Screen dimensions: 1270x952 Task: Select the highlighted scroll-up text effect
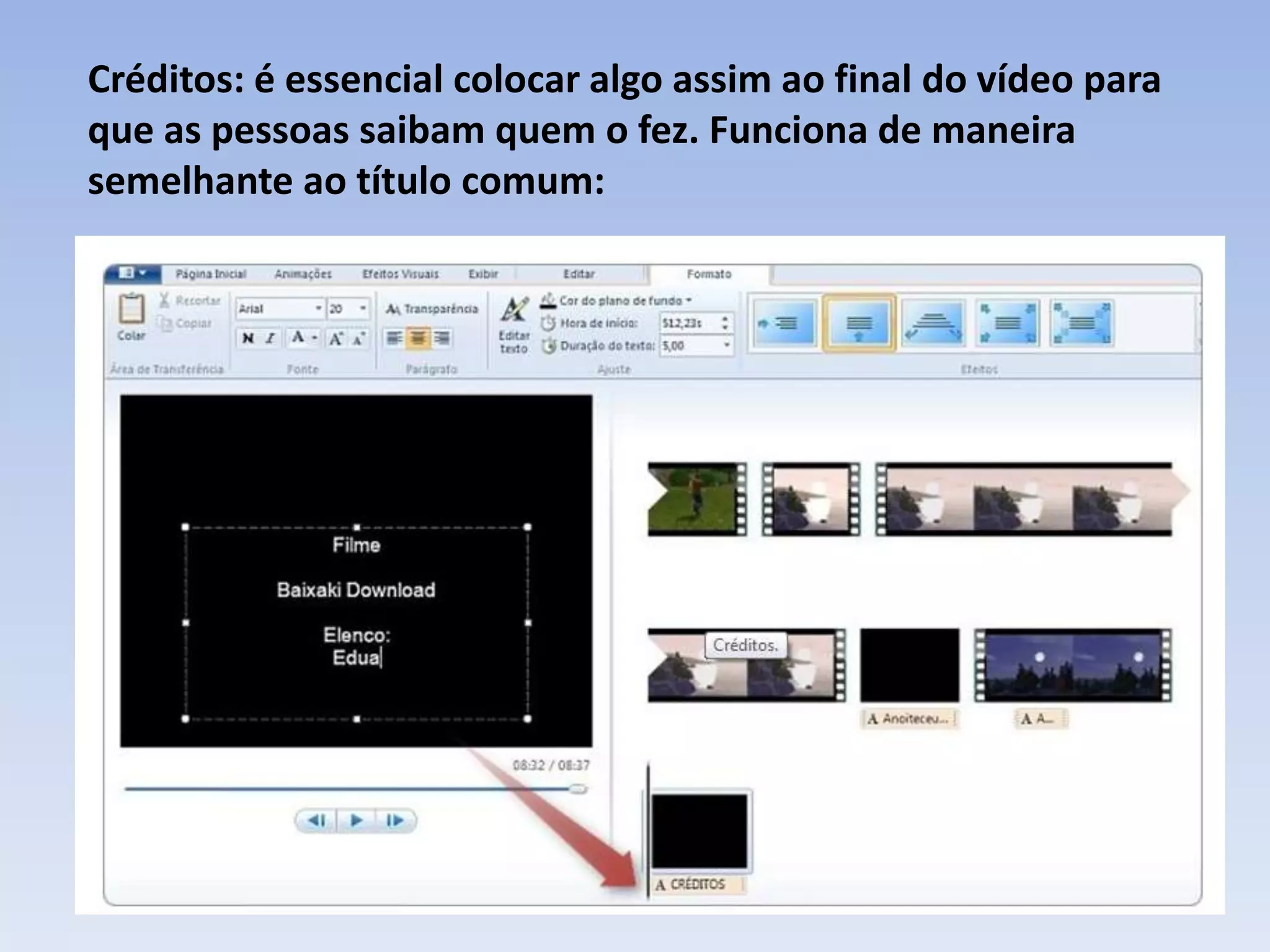coord(859,324)
